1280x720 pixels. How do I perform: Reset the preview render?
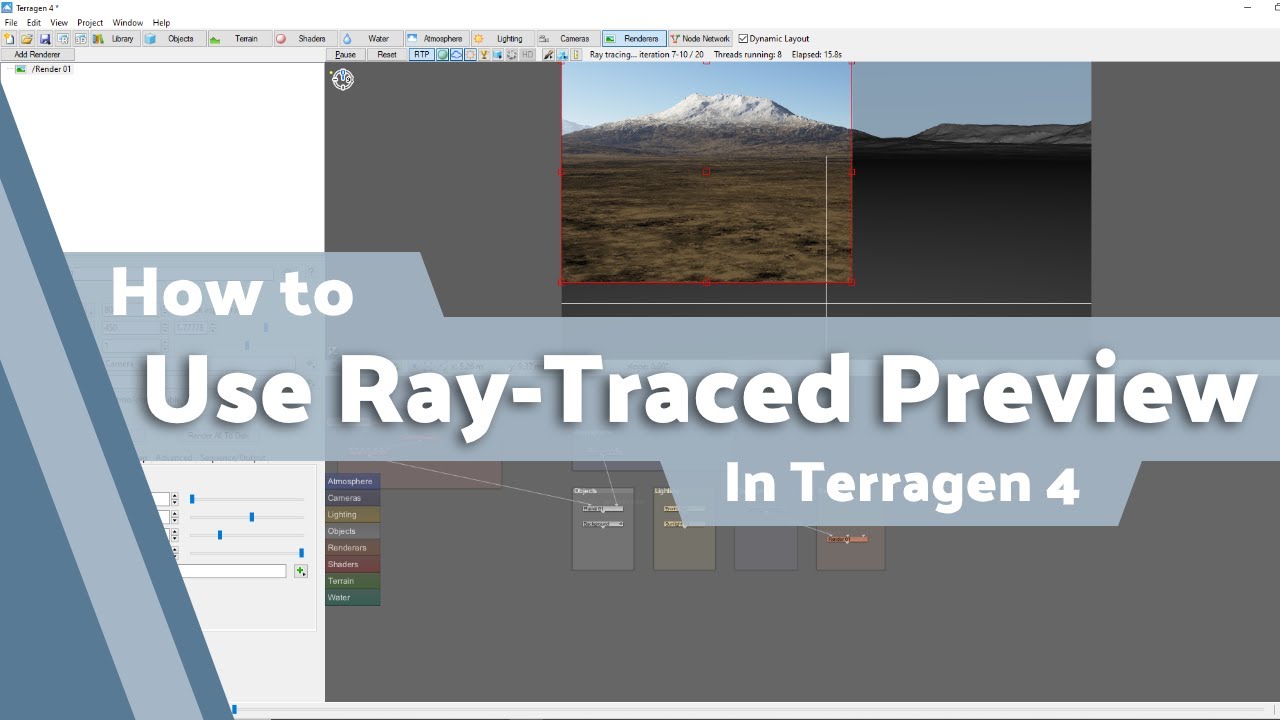pos(387,55)
